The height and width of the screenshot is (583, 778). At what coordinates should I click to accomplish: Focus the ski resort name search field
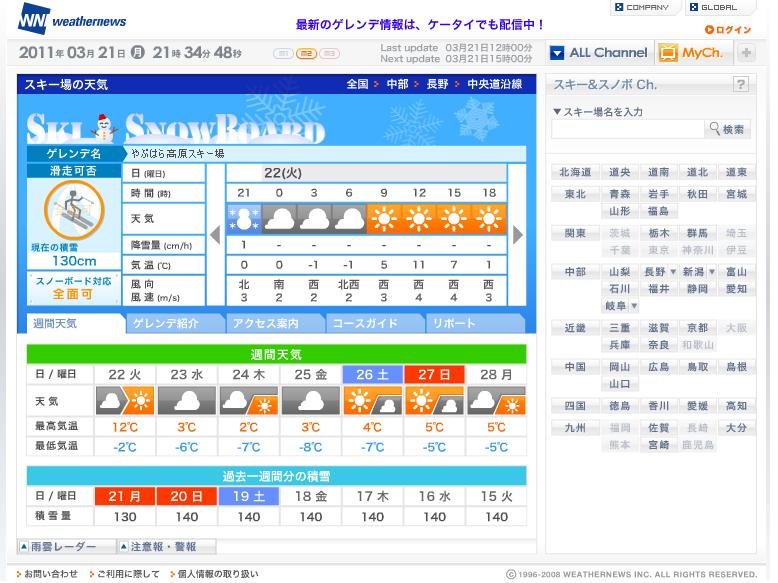point(627,129)
